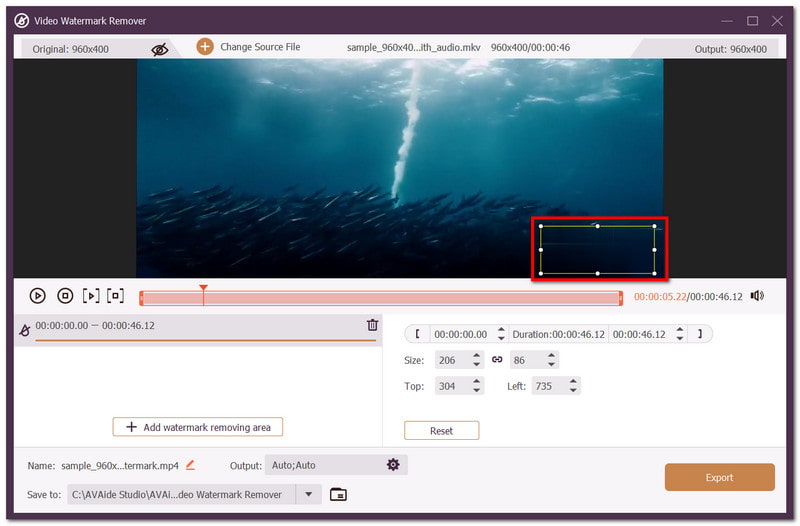The image size is (800, 526).
Task: Expand the Save to path dropdown
Action: 308,494
